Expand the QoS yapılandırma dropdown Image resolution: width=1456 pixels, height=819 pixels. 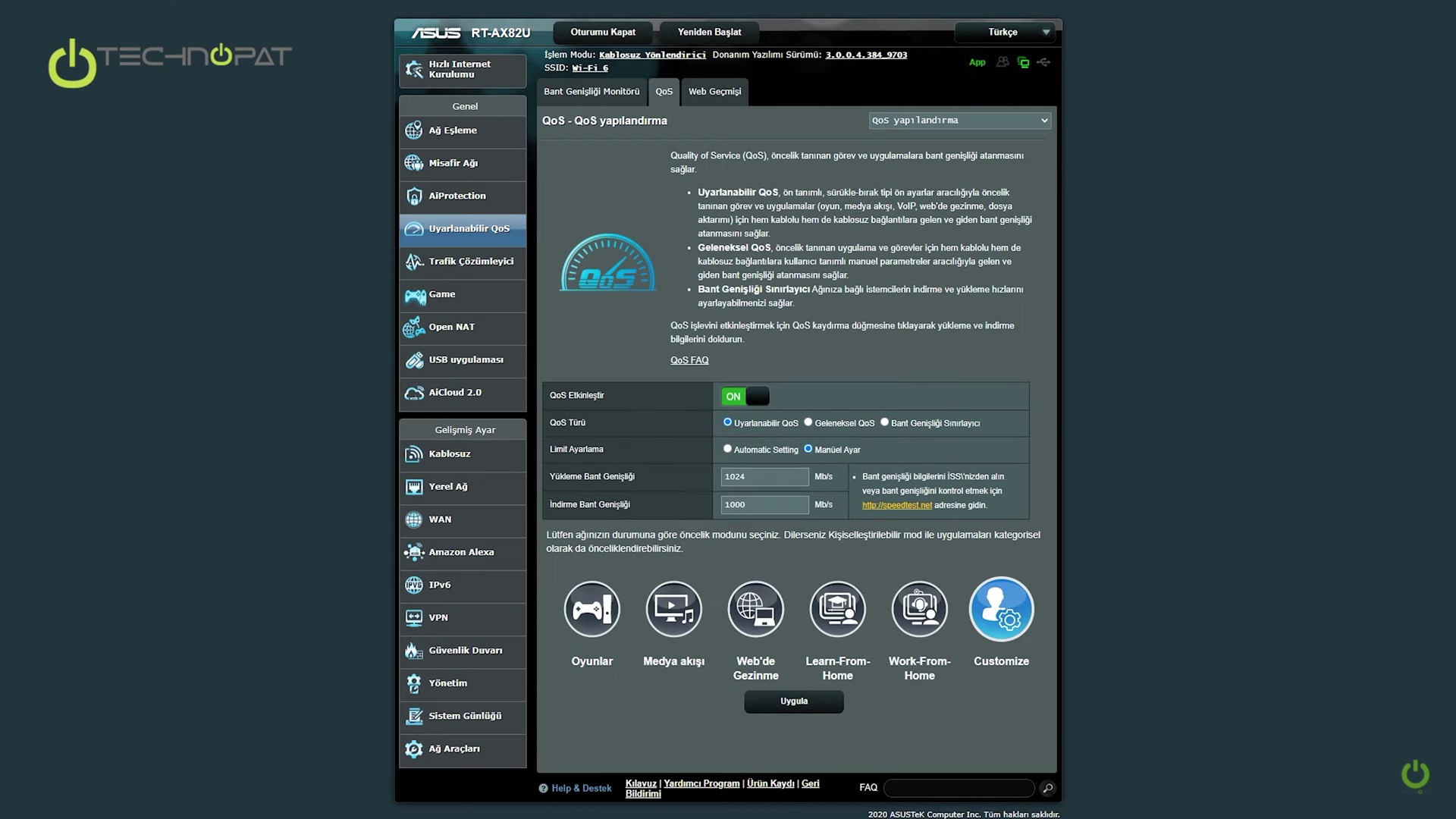click(959, 121)
